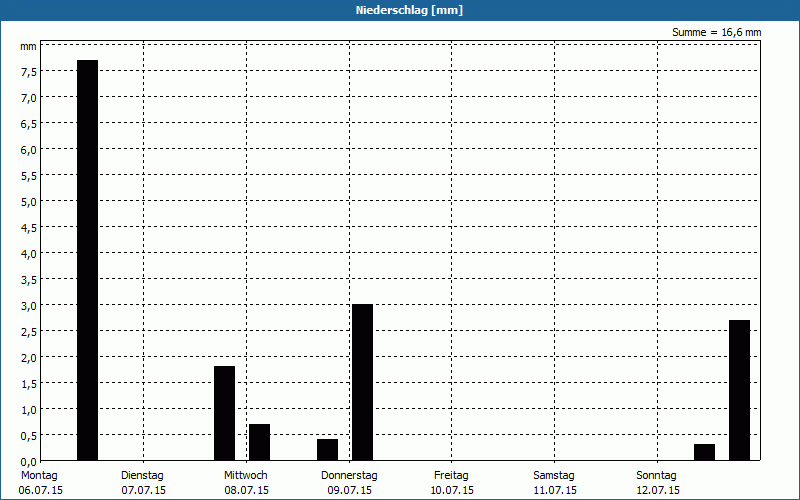Click the 12.07.15 date label
Screen dimensions: 800x500
[x=658, y=491]
